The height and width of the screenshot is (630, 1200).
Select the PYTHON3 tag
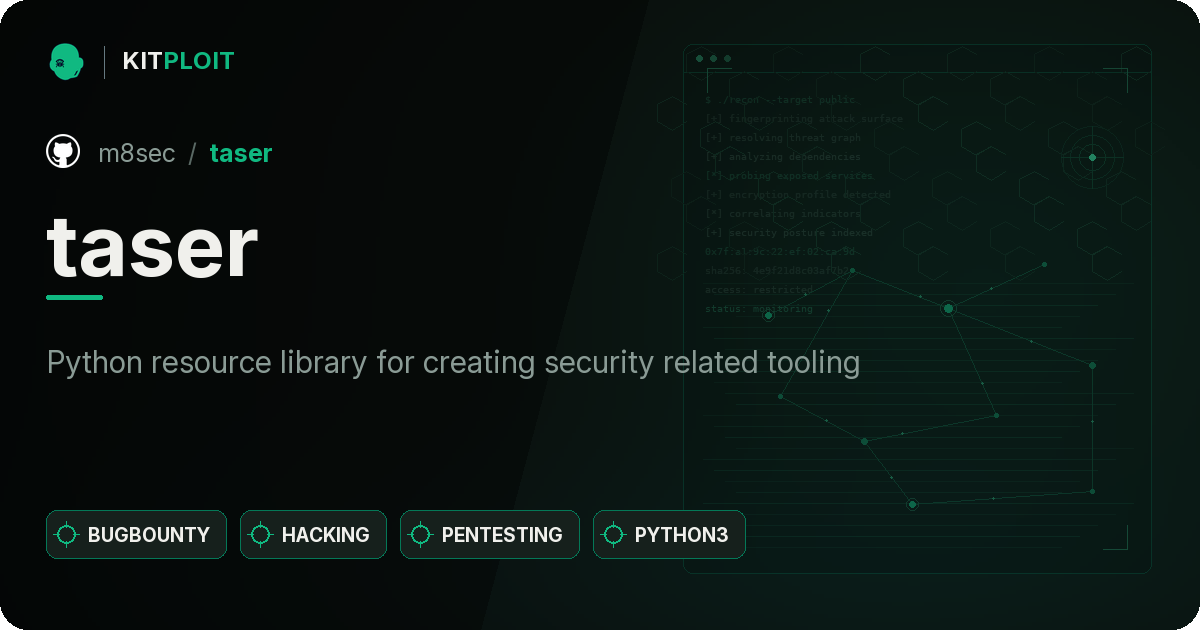pyautogui.click(x=669, y=534)
